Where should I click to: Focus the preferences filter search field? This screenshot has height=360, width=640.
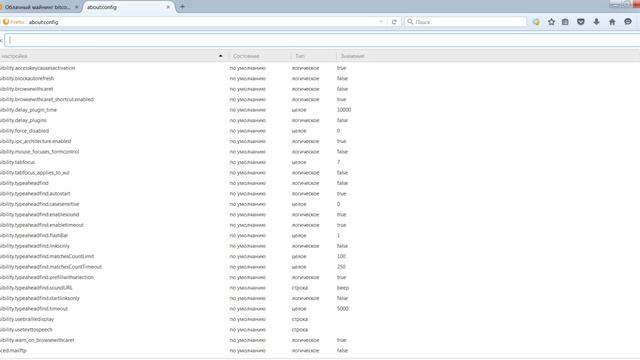click(322, 40)
